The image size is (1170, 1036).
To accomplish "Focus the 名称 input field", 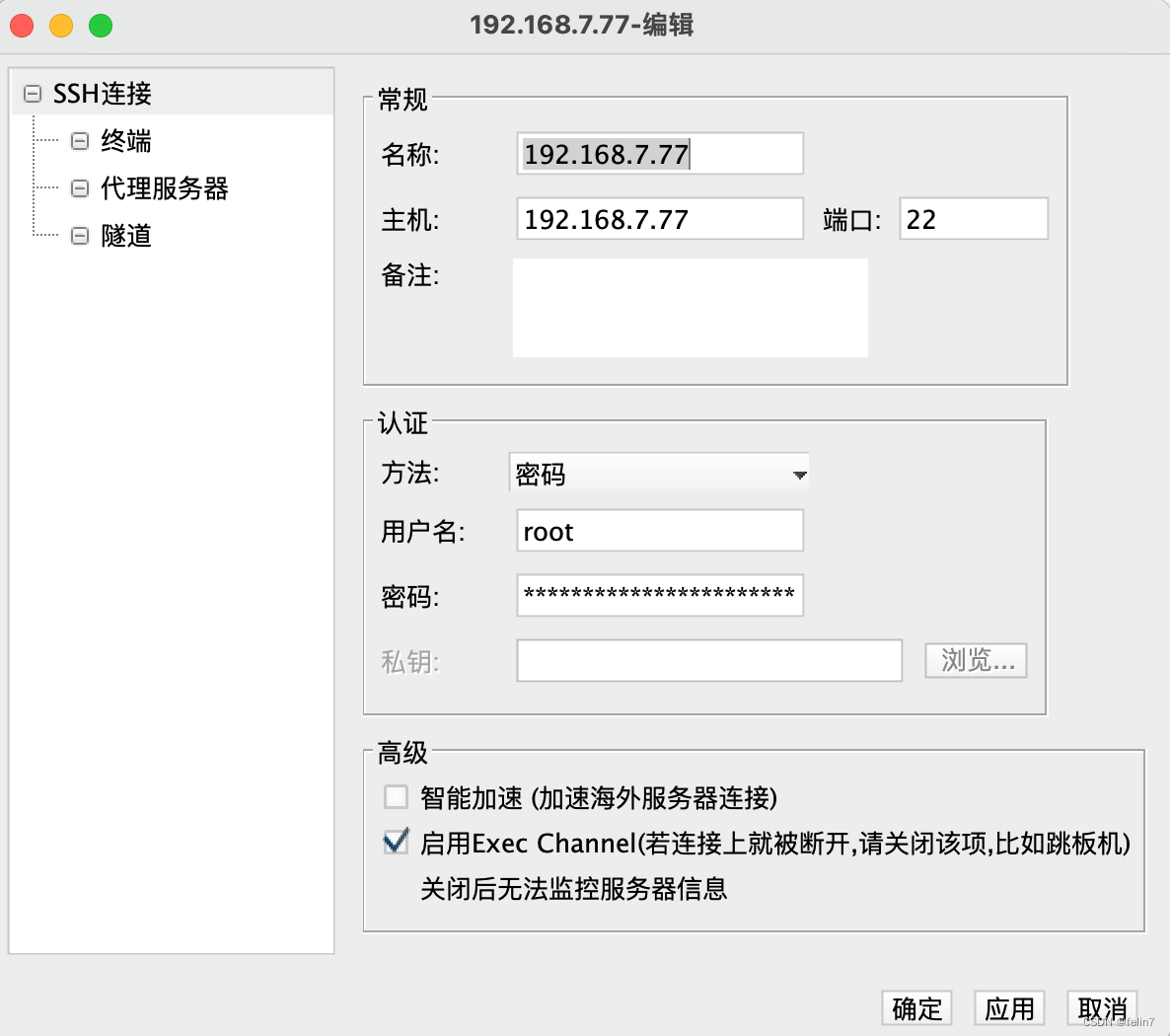I will [660, 154].
